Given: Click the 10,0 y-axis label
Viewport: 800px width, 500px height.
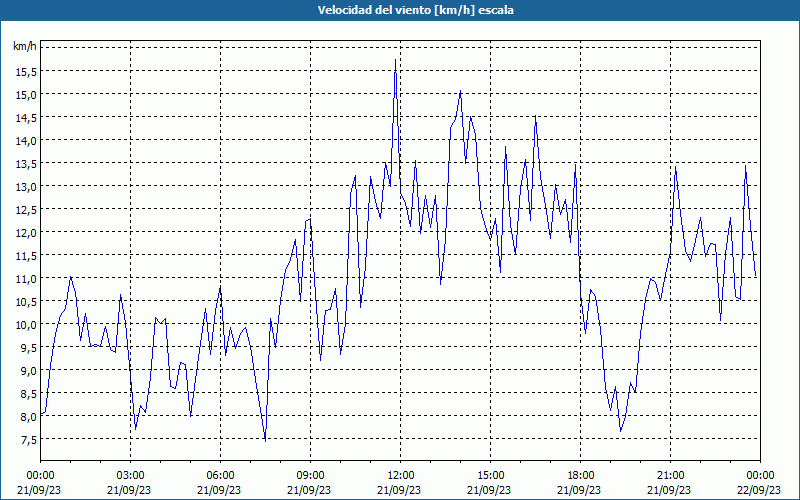Looking at the screenshot, I should 26,324.
